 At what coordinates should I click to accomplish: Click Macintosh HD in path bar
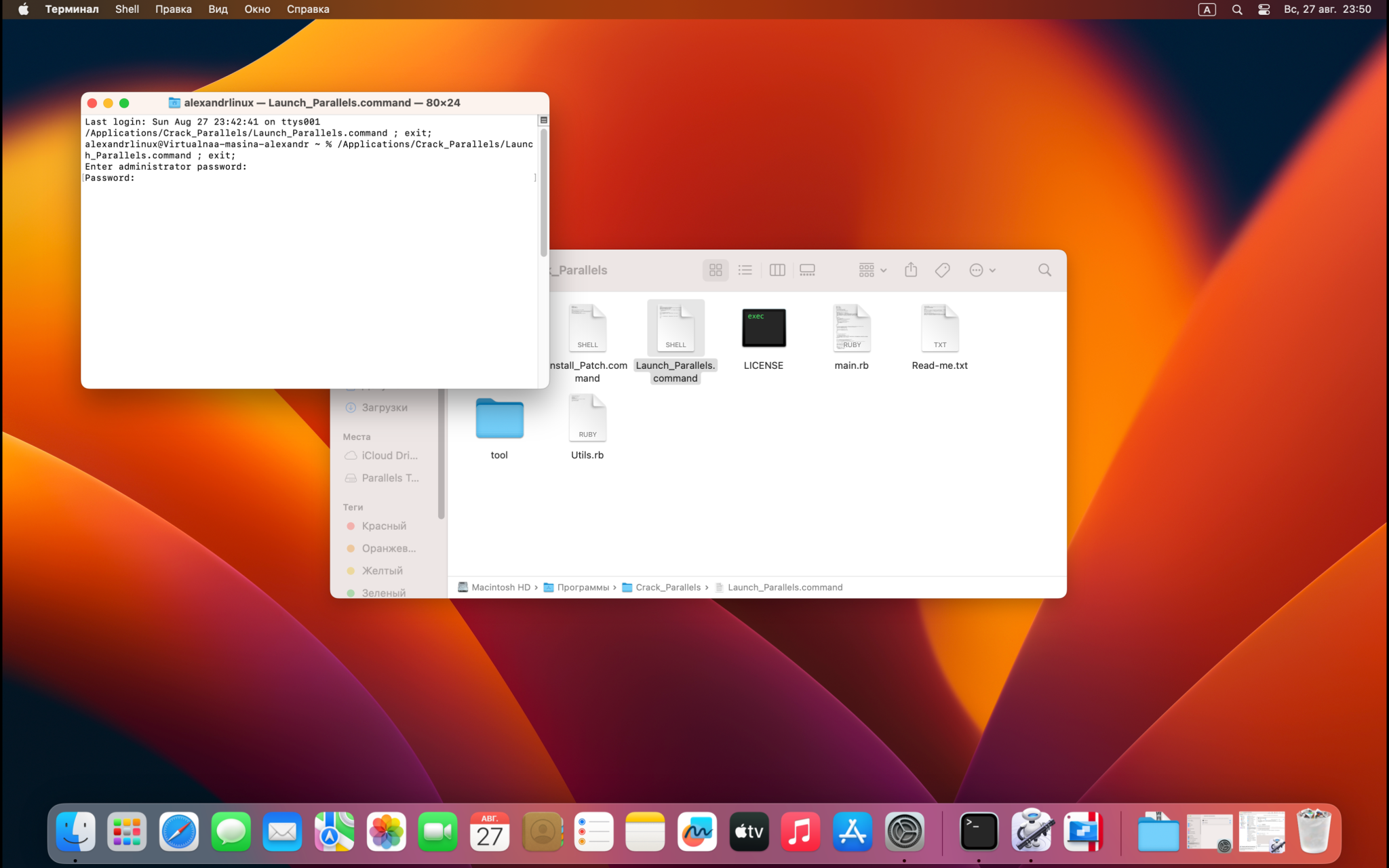(494, 587)
